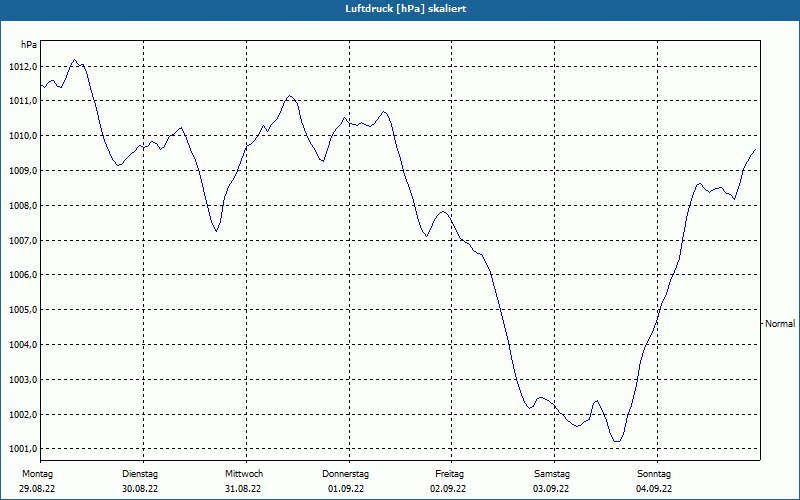Screen dimensions: 800x500
Task: Select the 1005,0 axis value
Action: click(x=23, y=310)
